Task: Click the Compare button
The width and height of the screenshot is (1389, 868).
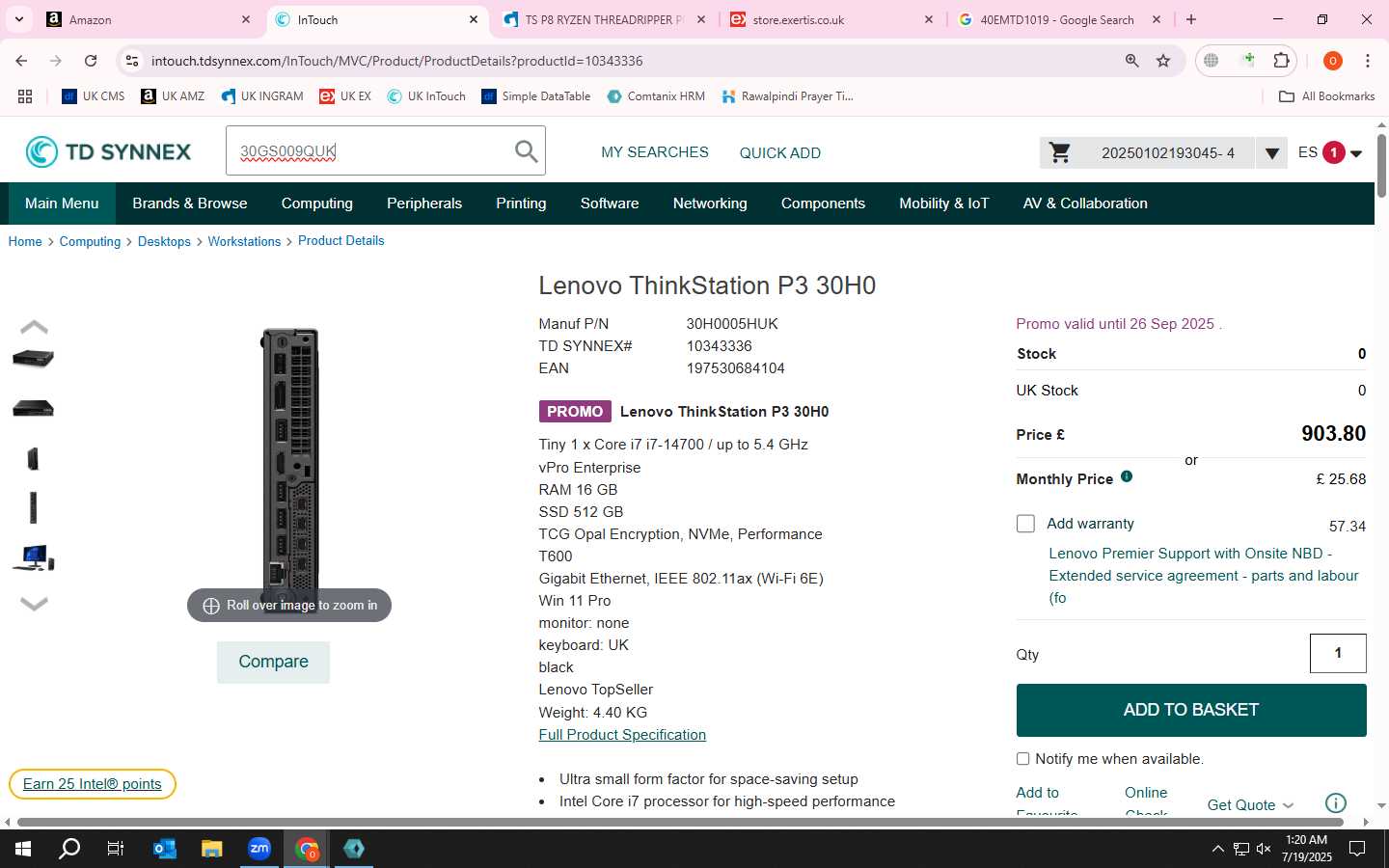Action: pyautogui.click(x=273, y=662)
